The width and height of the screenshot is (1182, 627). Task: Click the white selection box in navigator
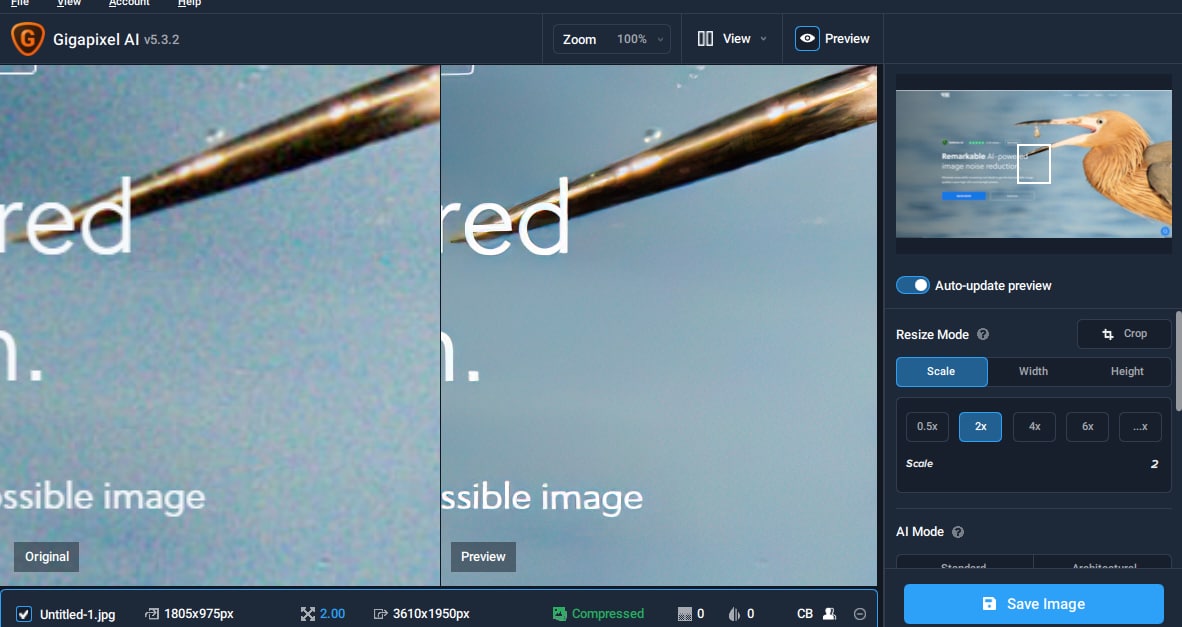(x=1033, y=164)
